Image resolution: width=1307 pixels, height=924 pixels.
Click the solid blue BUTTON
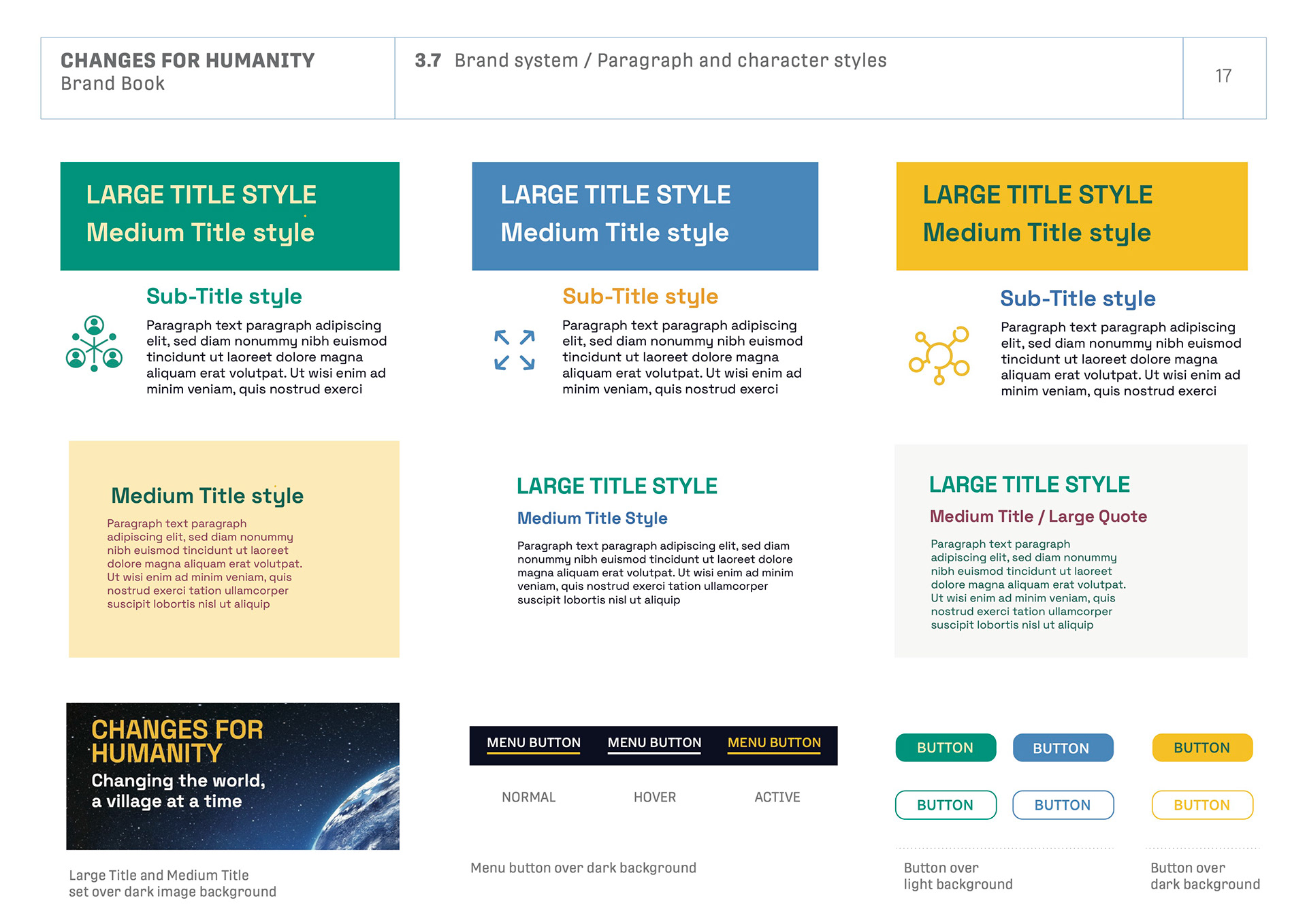point(1063,748)
